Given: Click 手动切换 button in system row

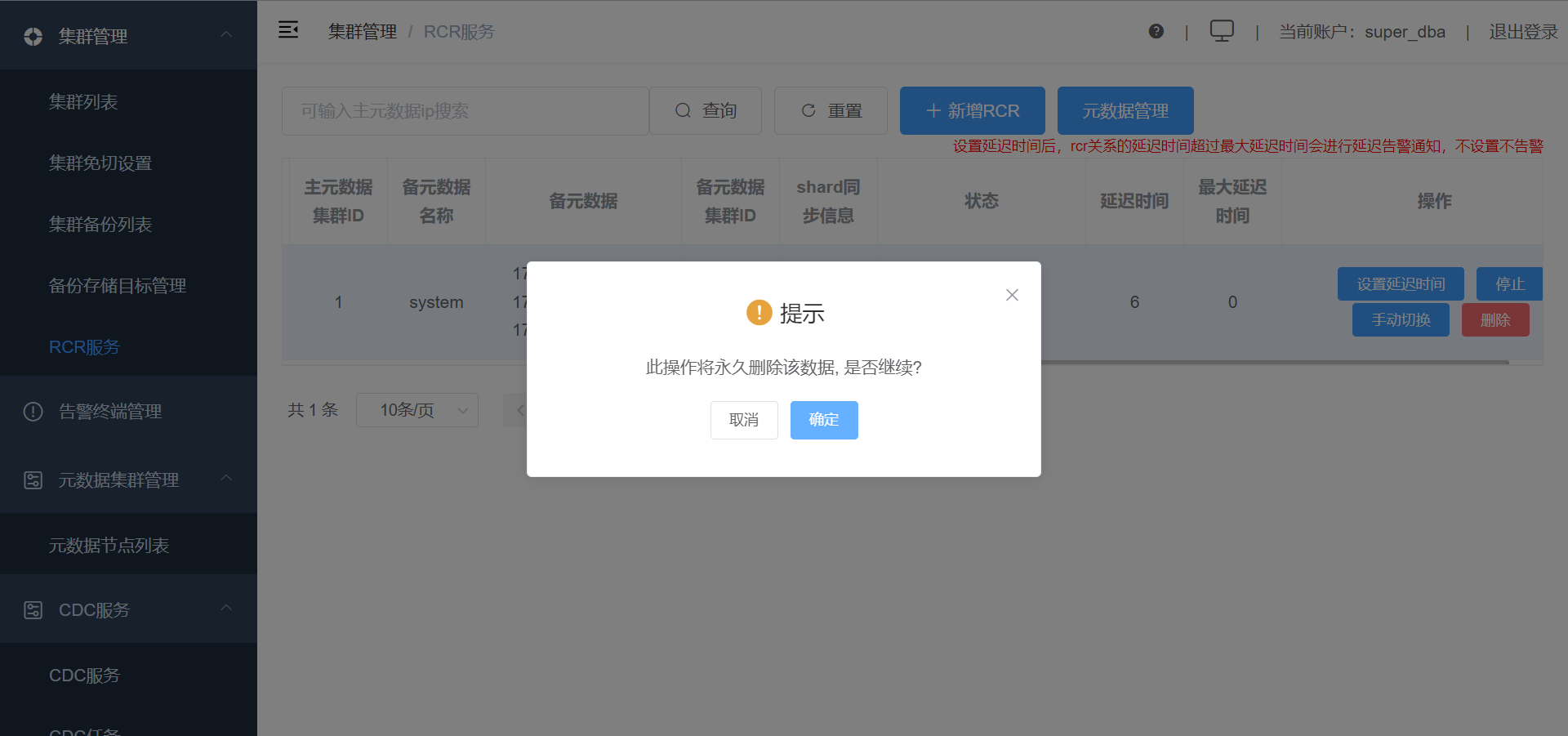Looking at the screenshot, I should point(1401,319).
